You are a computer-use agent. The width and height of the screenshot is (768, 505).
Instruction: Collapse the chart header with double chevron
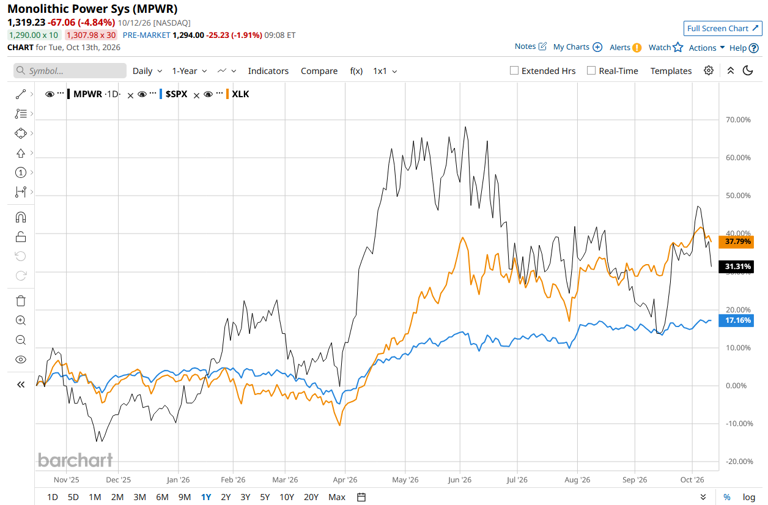[x=730, y=71]
